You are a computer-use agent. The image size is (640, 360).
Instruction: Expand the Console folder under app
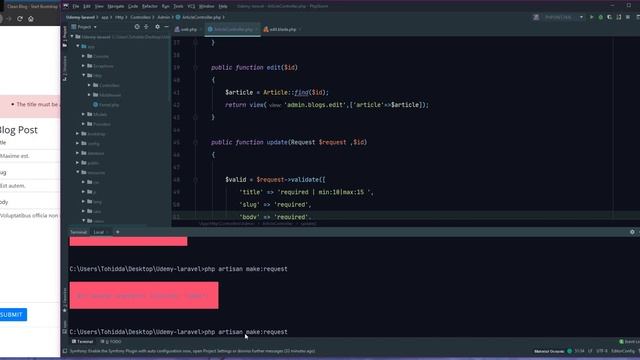(x=84, y=56)
